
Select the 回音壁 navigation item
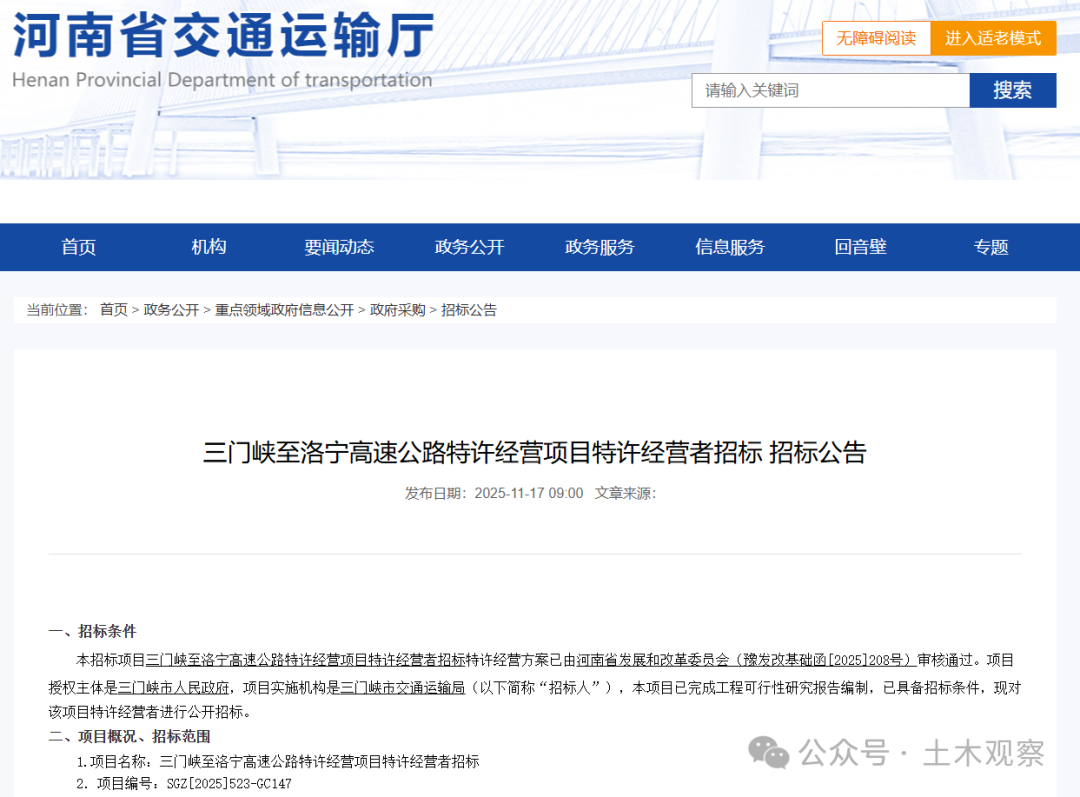coord(860,247)
